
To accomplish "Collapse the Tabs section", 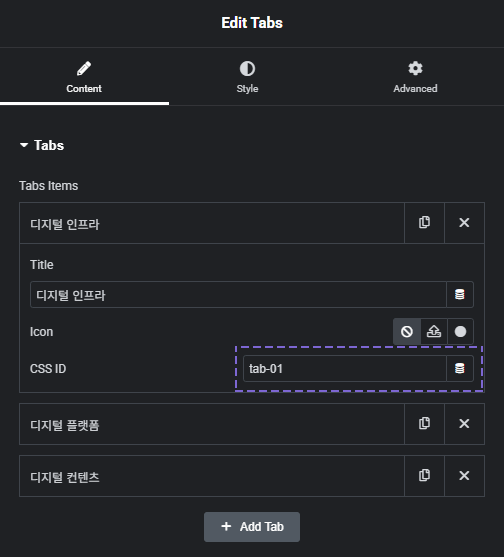I will pyautogui.click(x=42, y=145).
